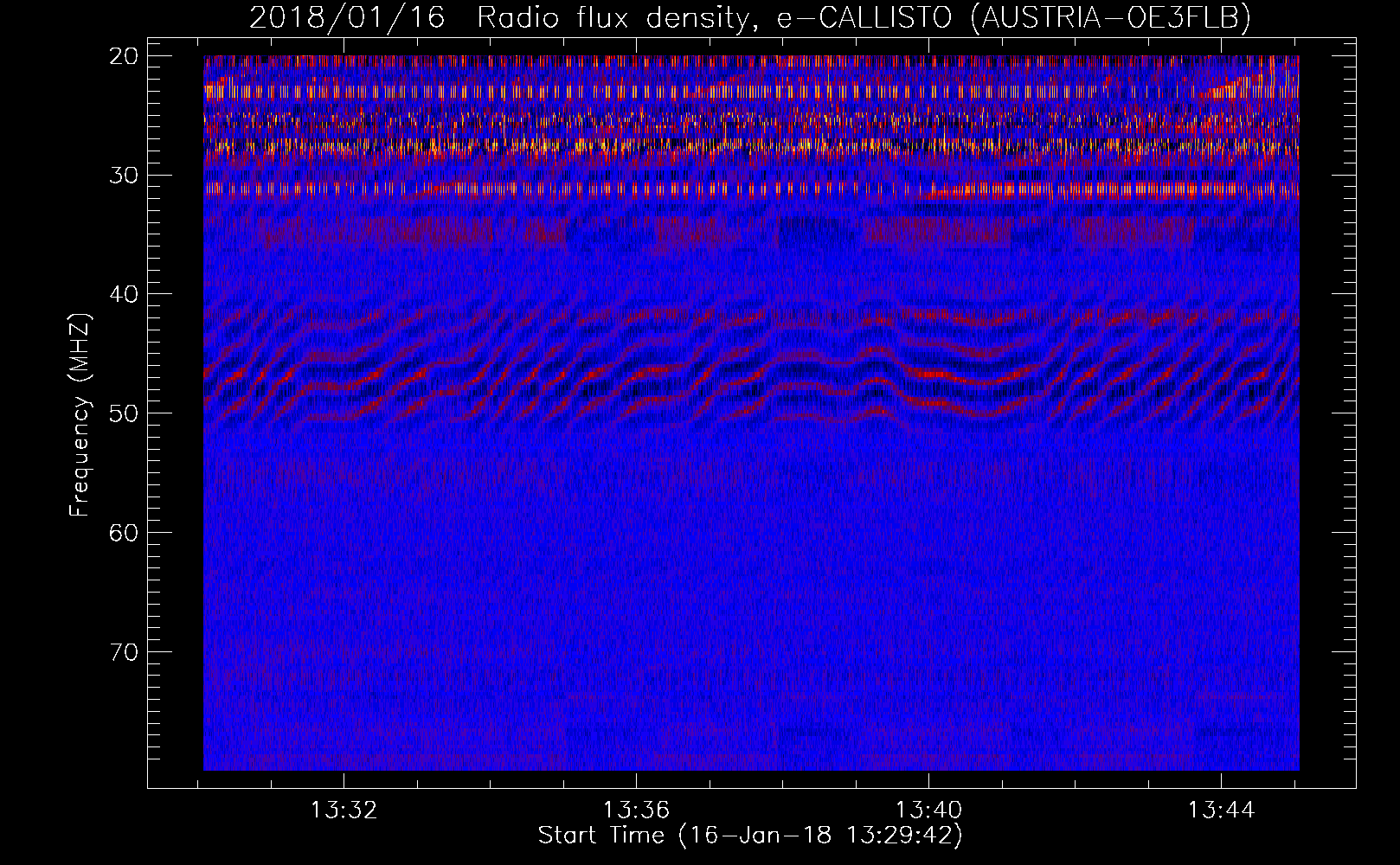The image size is (1400, 865).
Task: Click the 13:44 time tick label
Action: pyautogui.click(x=1221, y=811)
